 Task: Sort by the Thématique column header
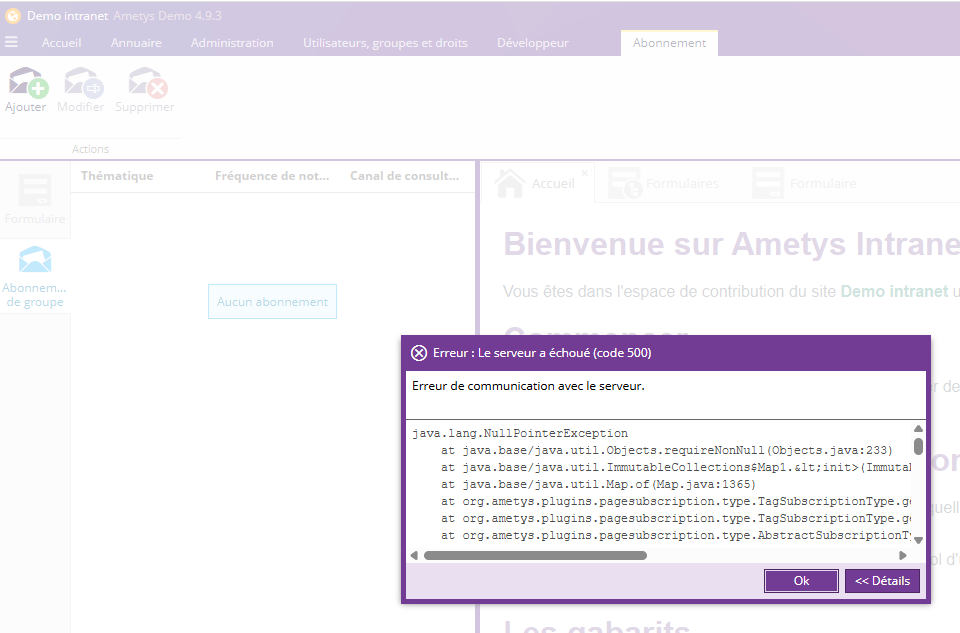[x=117, y=176]
